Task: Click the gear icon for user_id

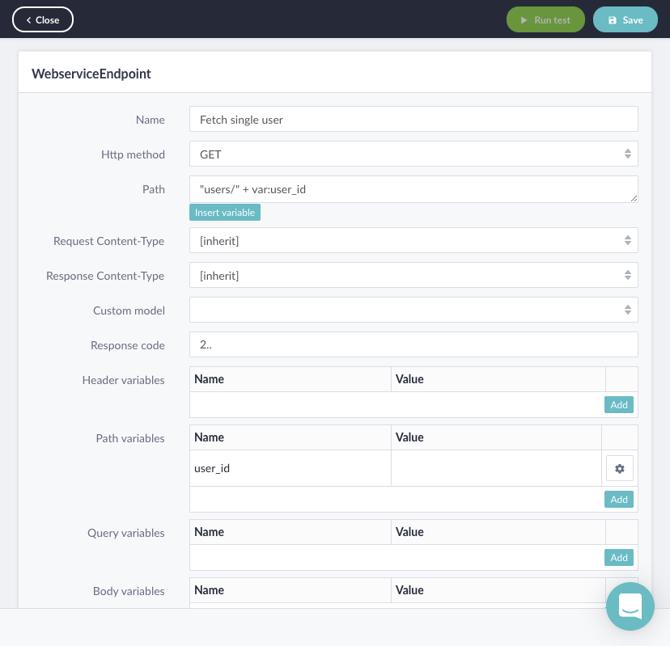Action: tap(619, 468)
